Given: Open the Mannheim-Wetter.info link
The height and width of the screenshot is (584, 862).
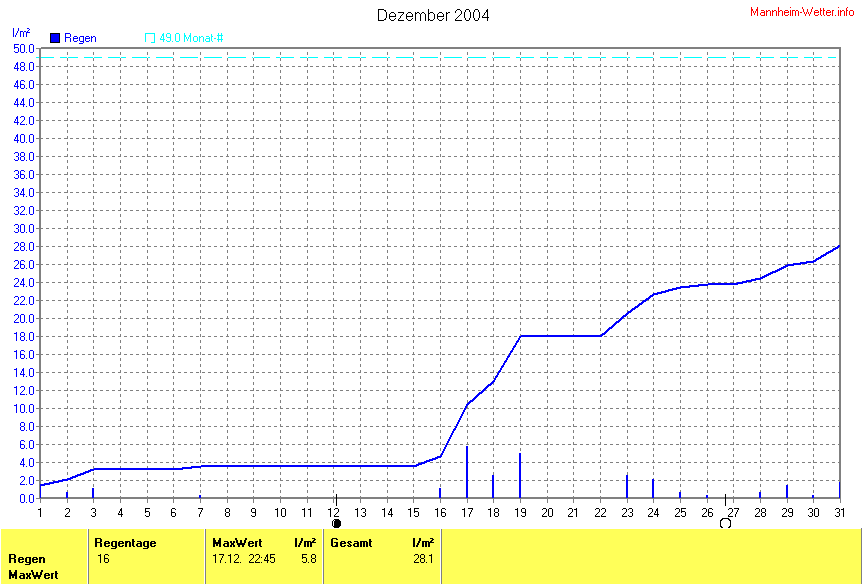Looking at the screenshot, I should click(802, 10).
